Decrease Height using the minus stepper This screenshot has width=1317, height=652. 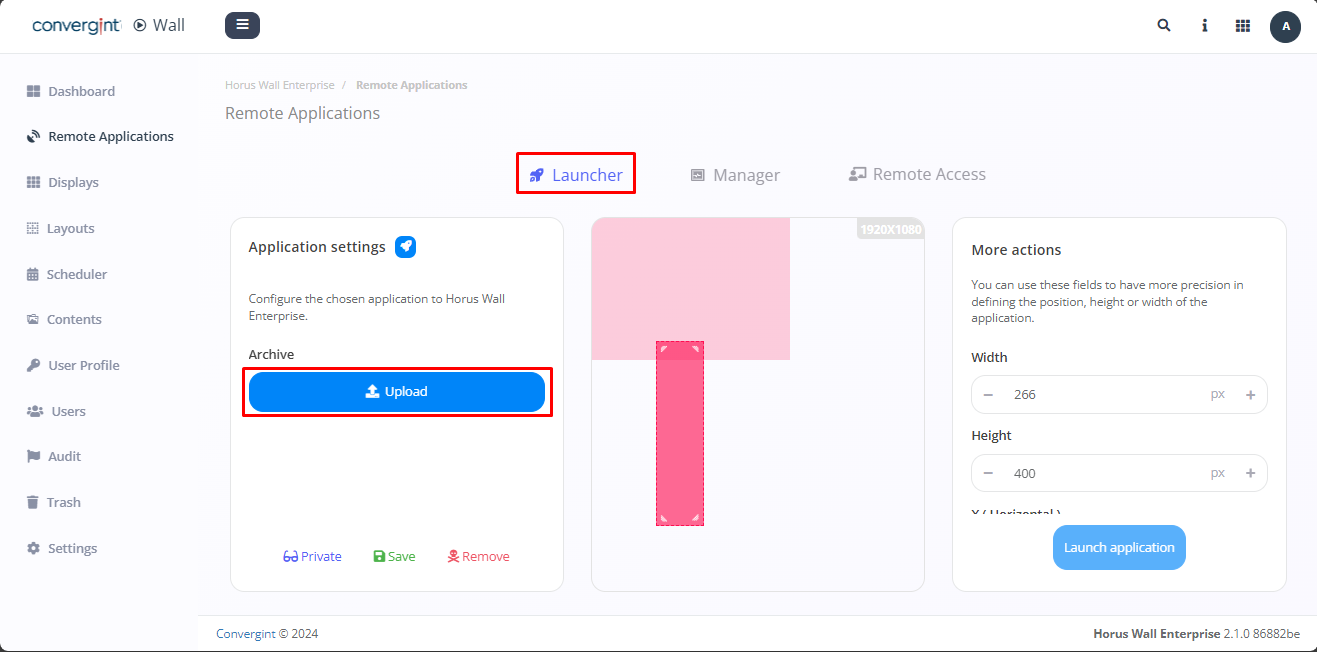coord(988,474)
